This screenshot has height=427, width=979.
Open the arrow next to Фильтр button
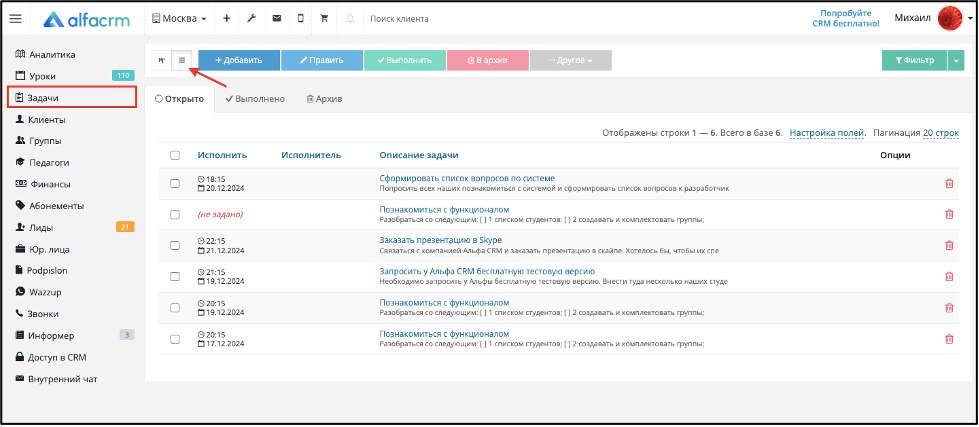(x=957, y=61)
